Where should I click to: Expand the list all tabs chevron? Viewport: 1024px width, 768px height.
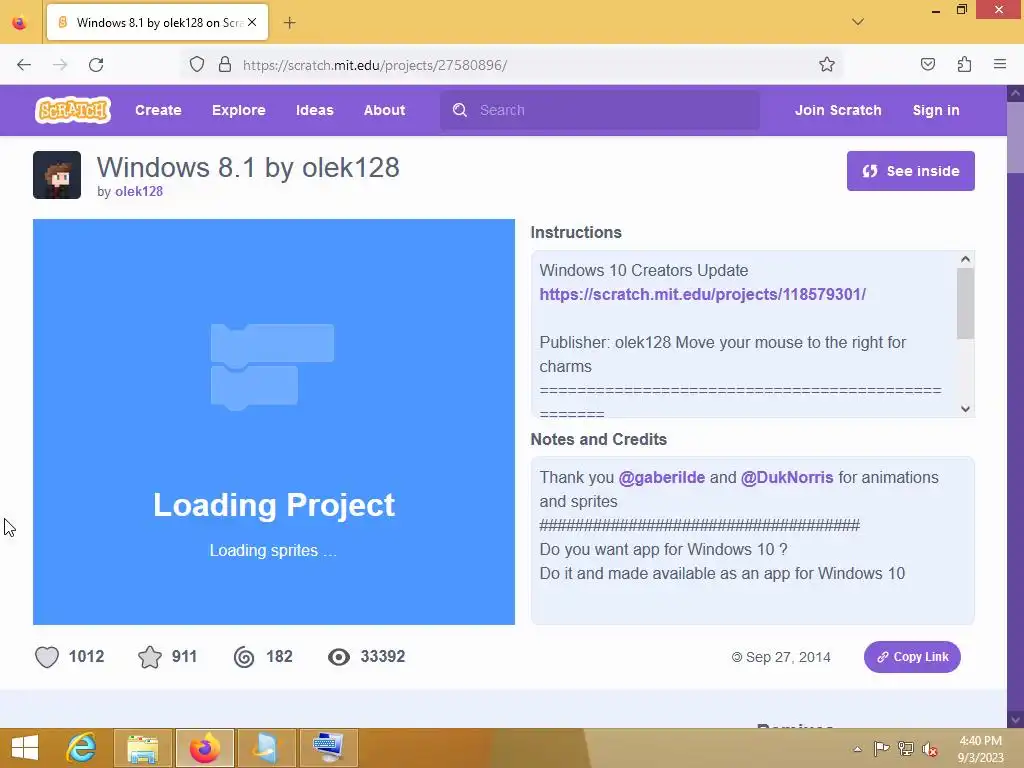click(x=858, y=22)
